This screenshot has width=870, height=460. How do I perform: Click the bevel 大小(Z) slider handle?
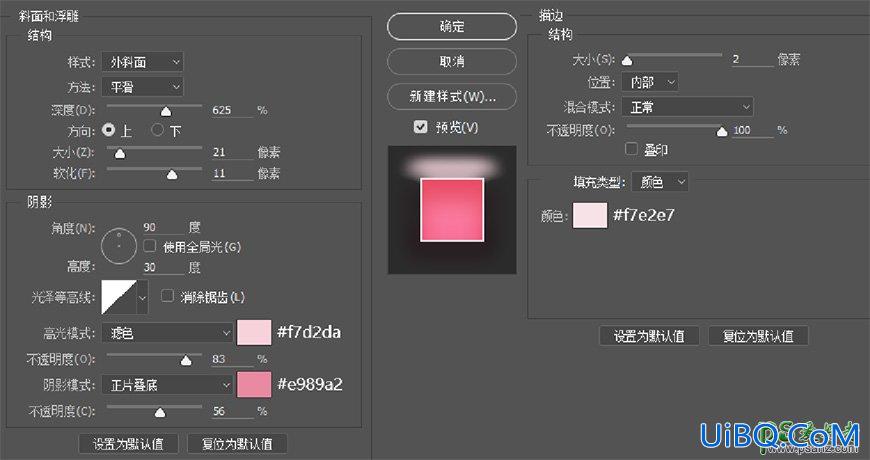coord(119,153)
